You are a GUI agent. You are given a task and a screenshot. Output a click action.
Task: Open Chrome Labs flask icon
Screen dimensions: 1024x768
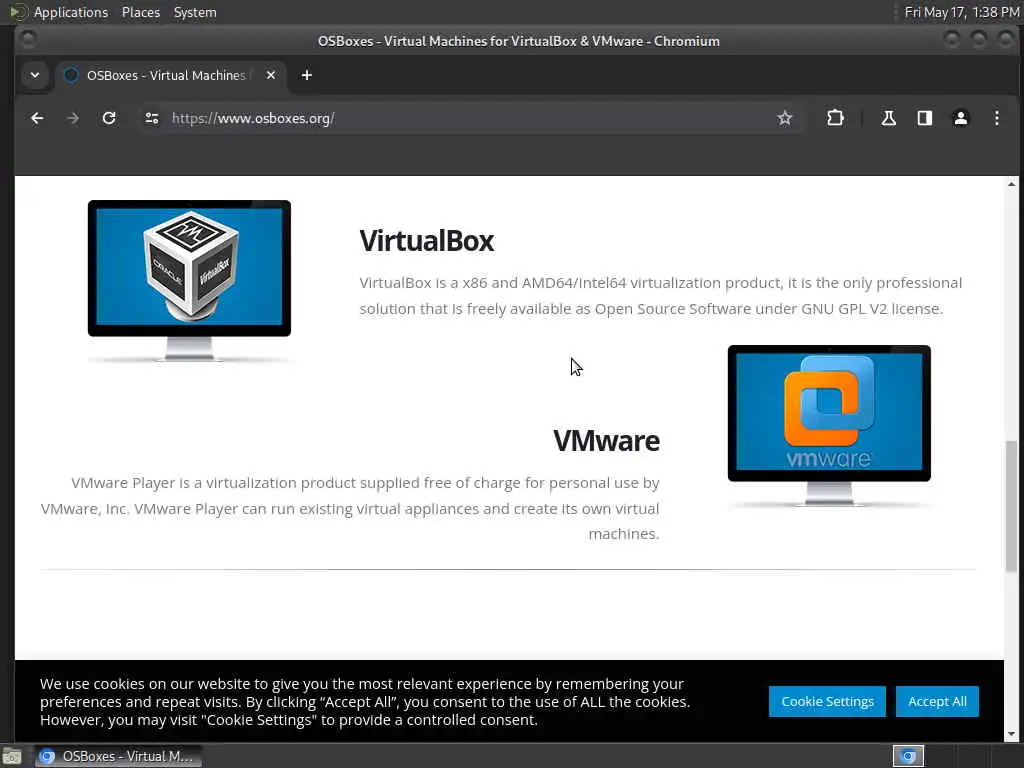click(888, 118)
